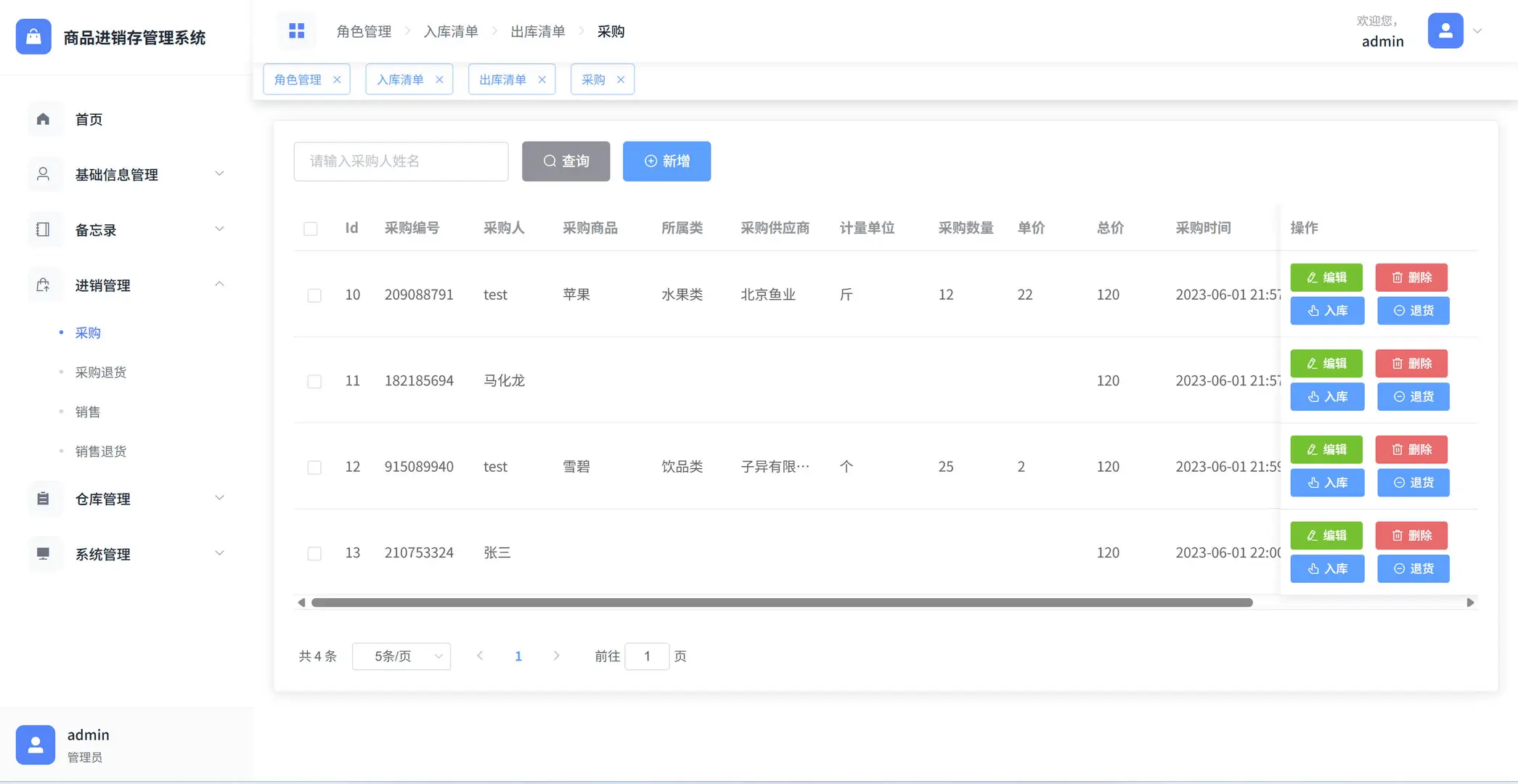Click the monitor icon beside 系统管理
Screen dimensions: 1518x784
click(44, 554)
